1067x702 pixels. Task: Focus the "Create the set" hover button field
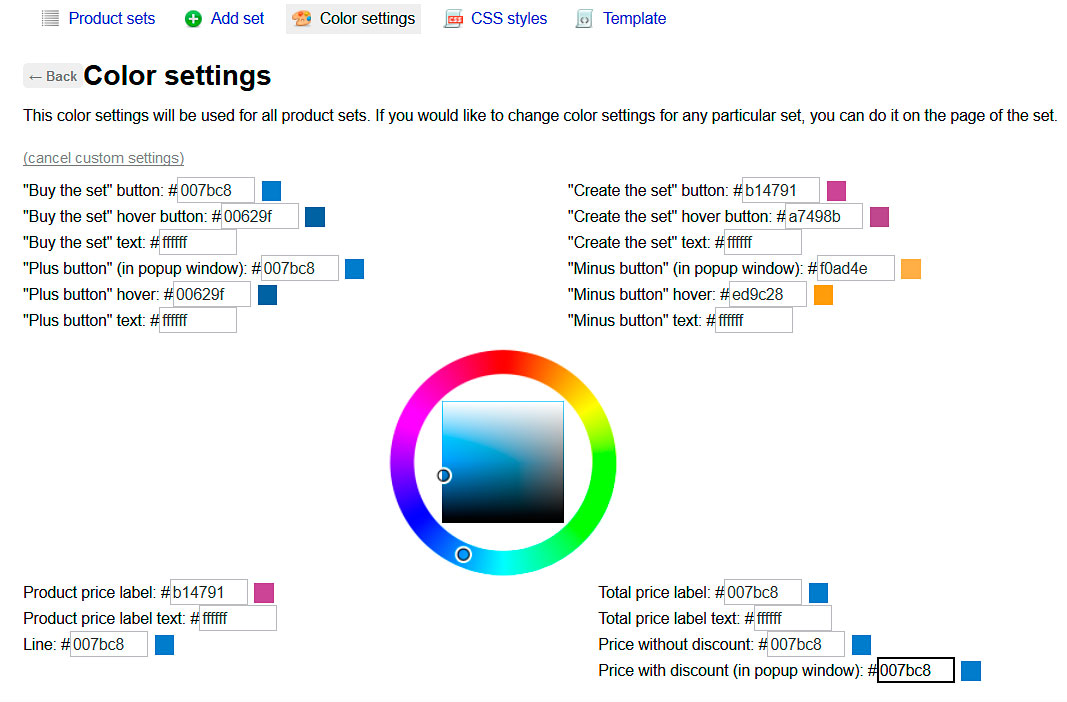coord(824,216)
